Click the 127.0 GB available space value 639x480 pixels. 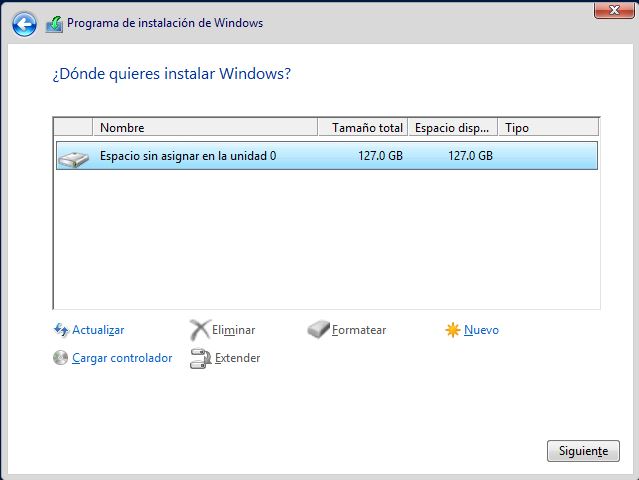coord(470,156)
